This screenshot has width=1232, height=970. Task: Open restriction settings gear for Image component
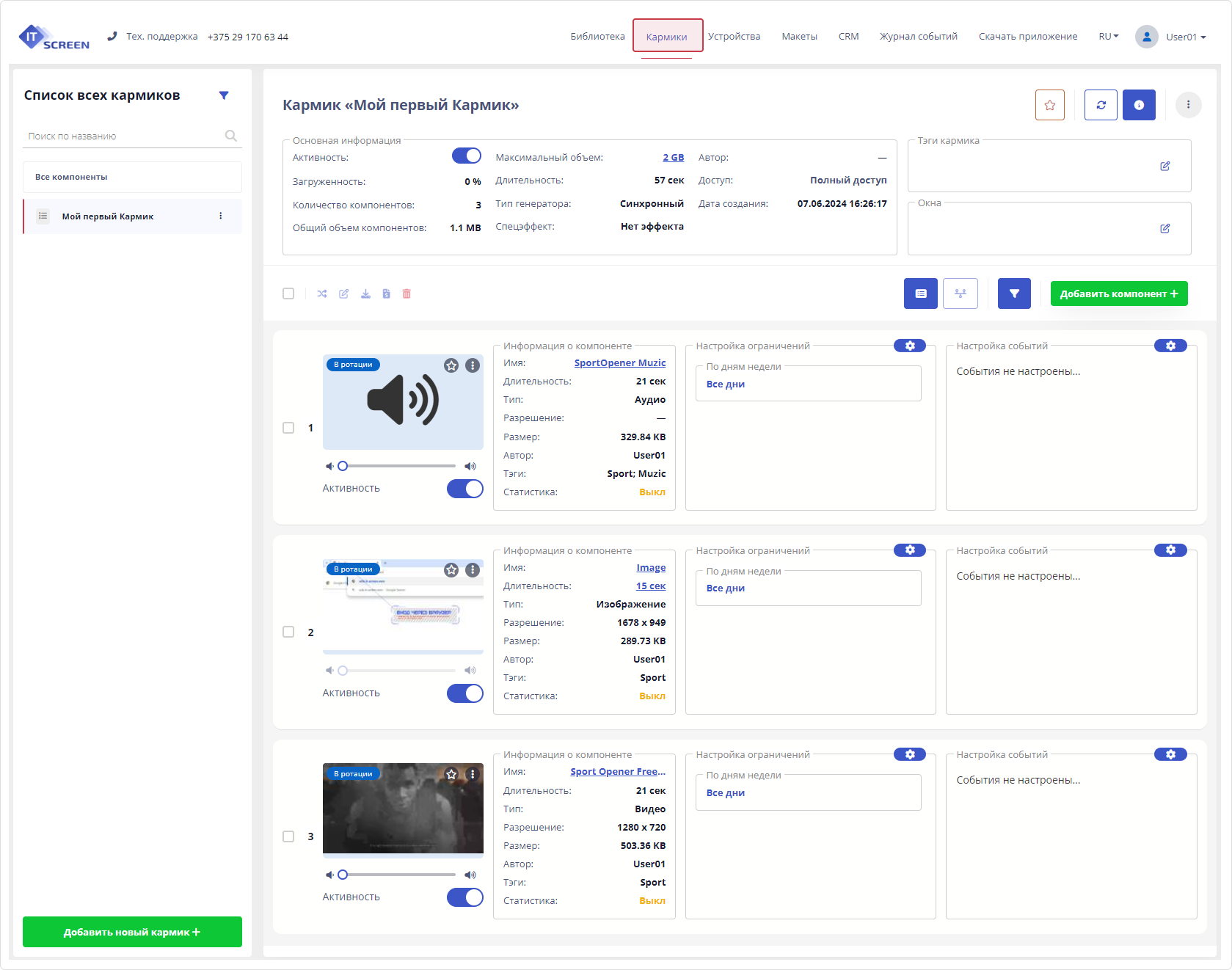tap(910, 550)
